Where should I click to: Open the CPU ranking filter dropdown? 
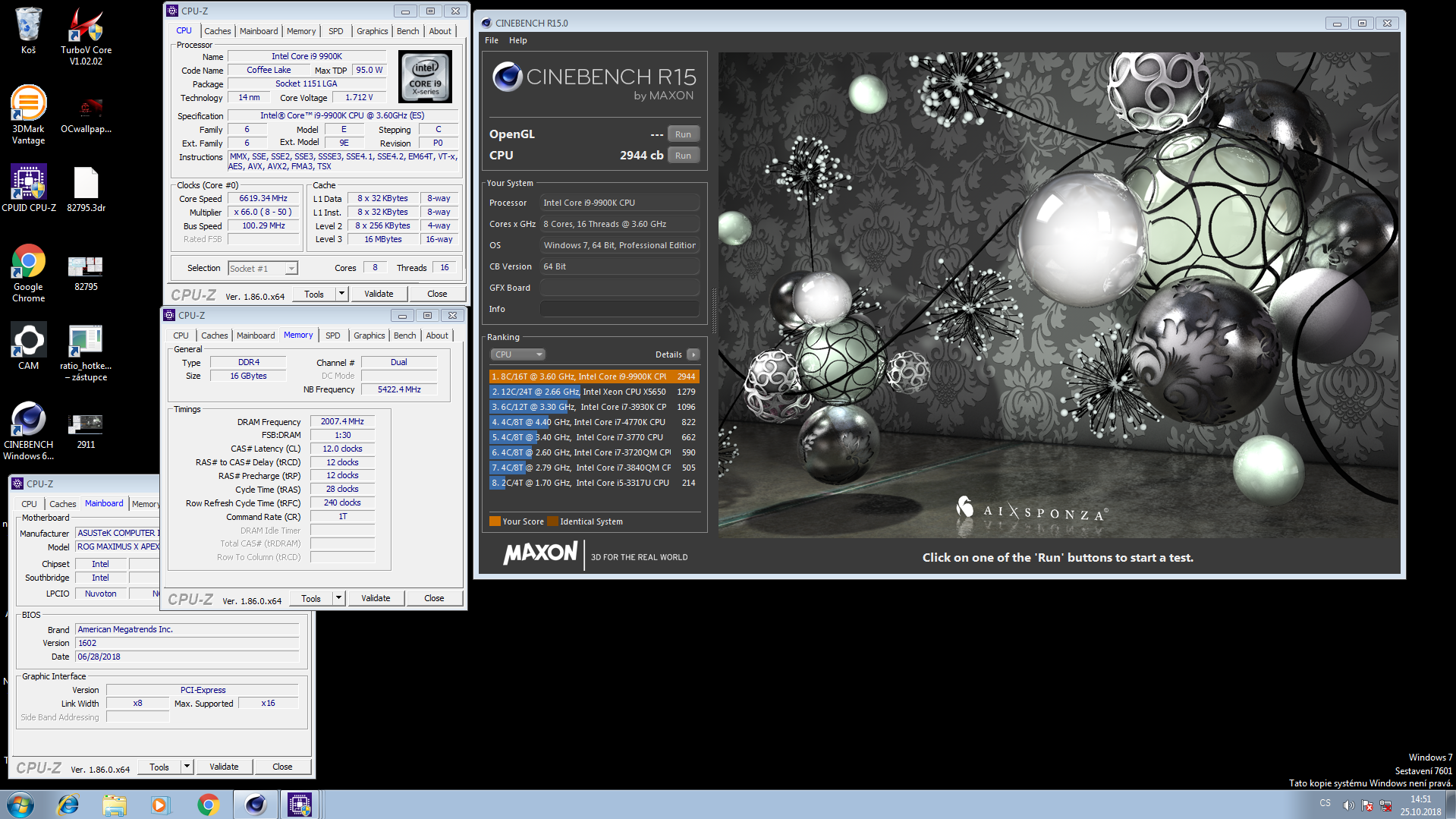pos(517,354)
